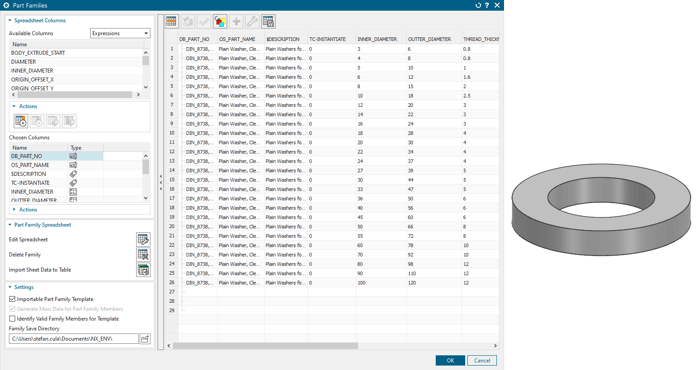Select row number 1 in the spreadsheet
700x370 pixels.
point(171,49)
